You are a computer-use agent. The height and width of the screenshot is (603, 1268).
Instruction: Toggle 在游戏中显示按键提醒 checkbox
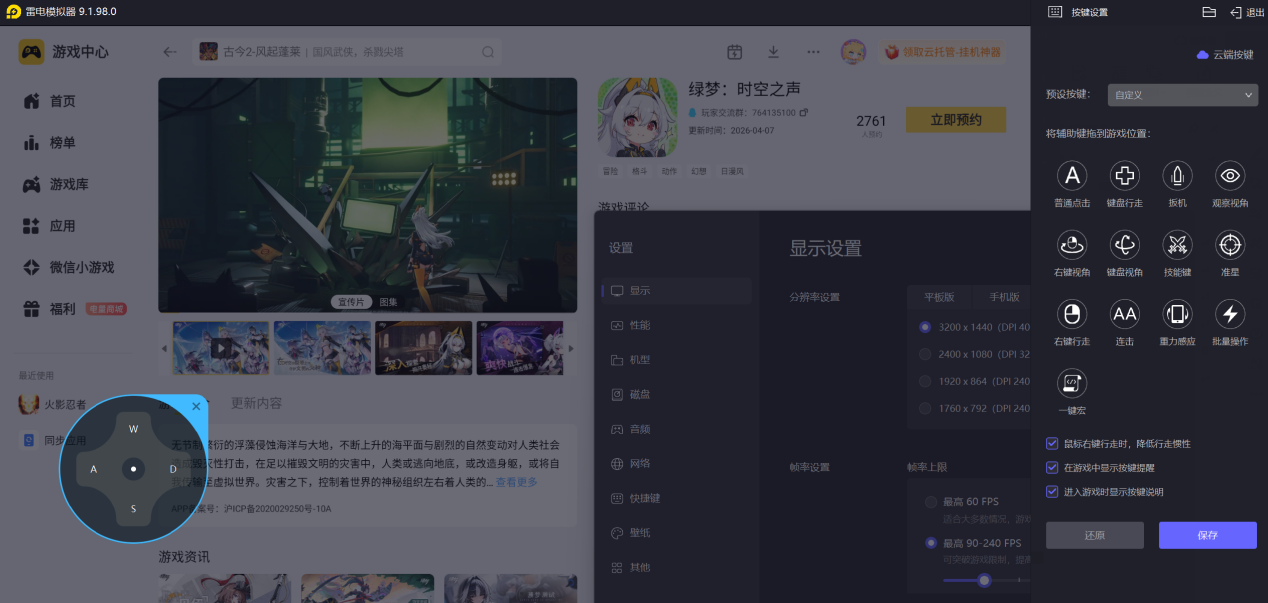[x=1052, y=467]
